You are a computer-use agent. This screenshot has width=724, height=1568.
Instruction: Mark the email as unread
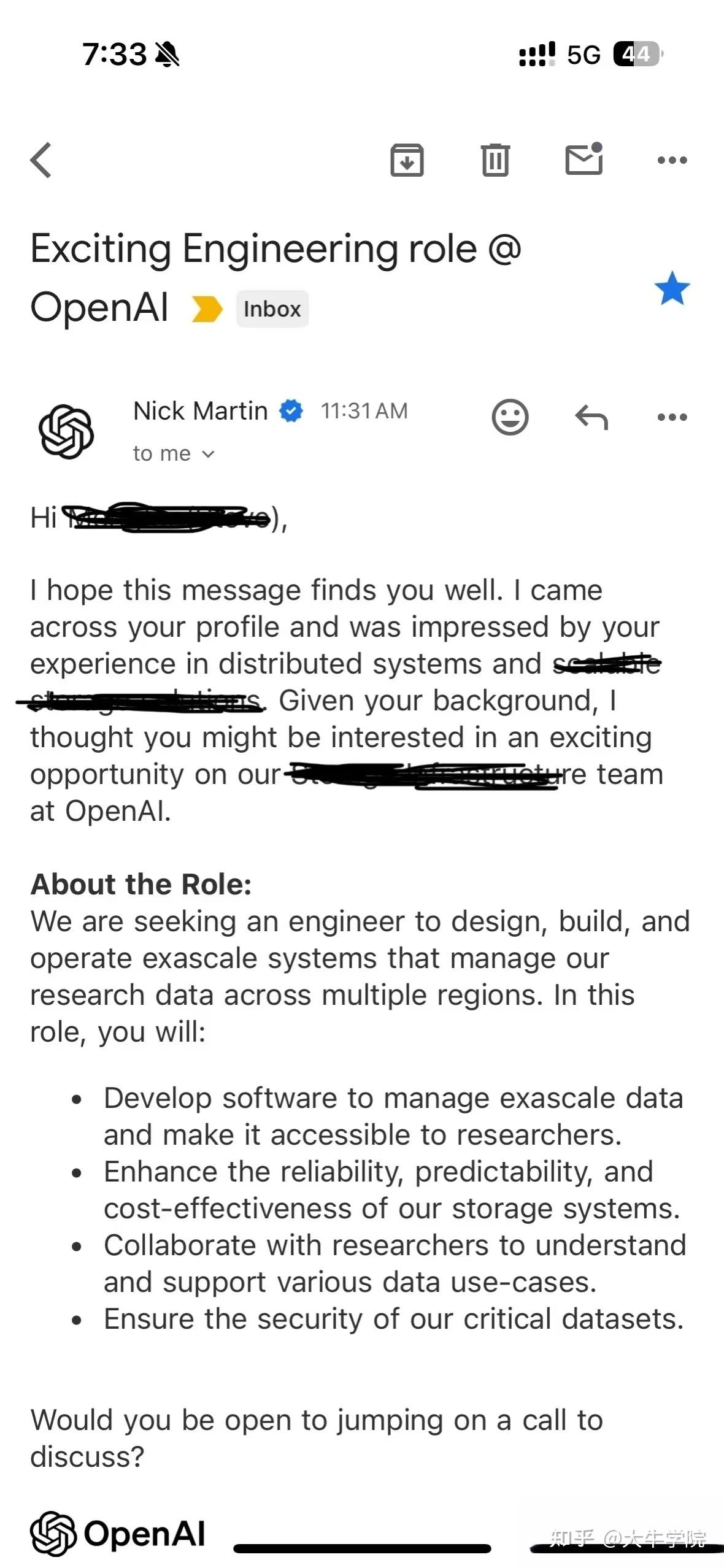583,159
